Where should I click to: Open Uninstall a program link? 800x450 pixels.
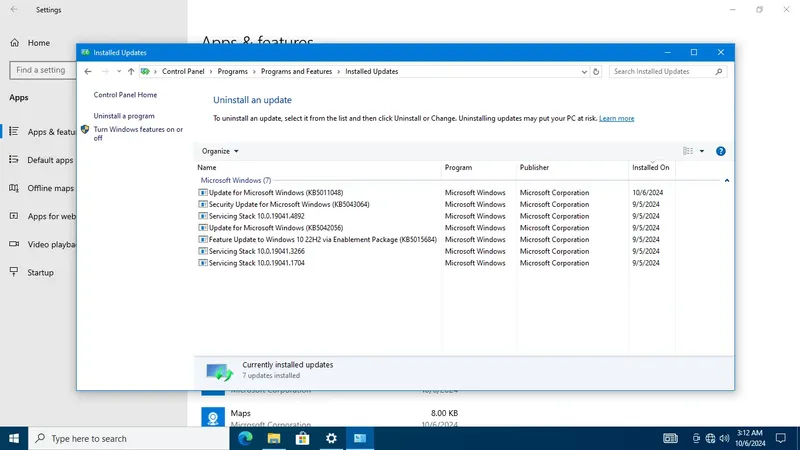tap(124, 116)
